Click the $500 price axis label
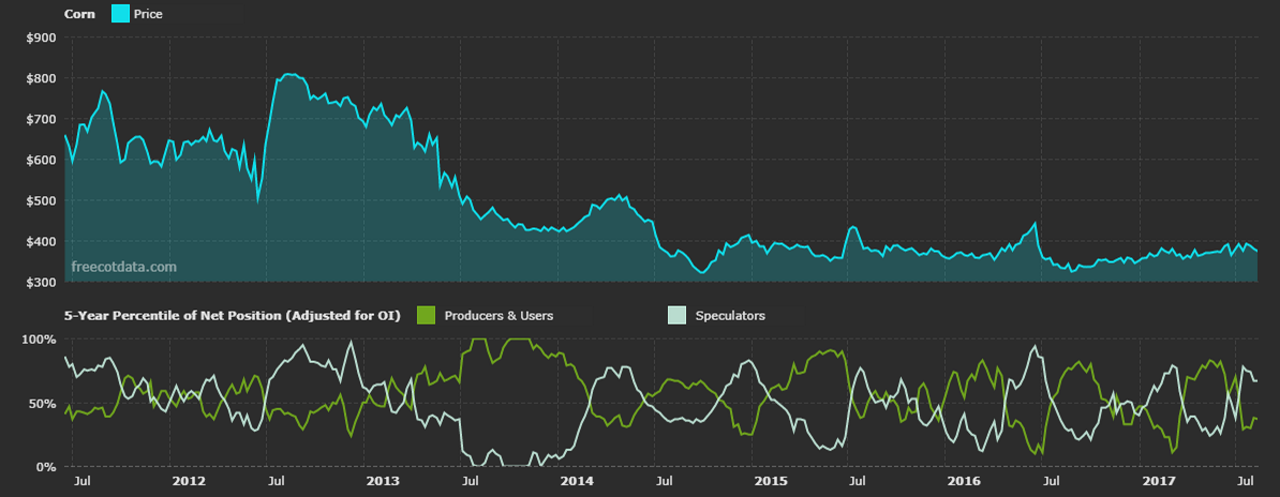 40,201
